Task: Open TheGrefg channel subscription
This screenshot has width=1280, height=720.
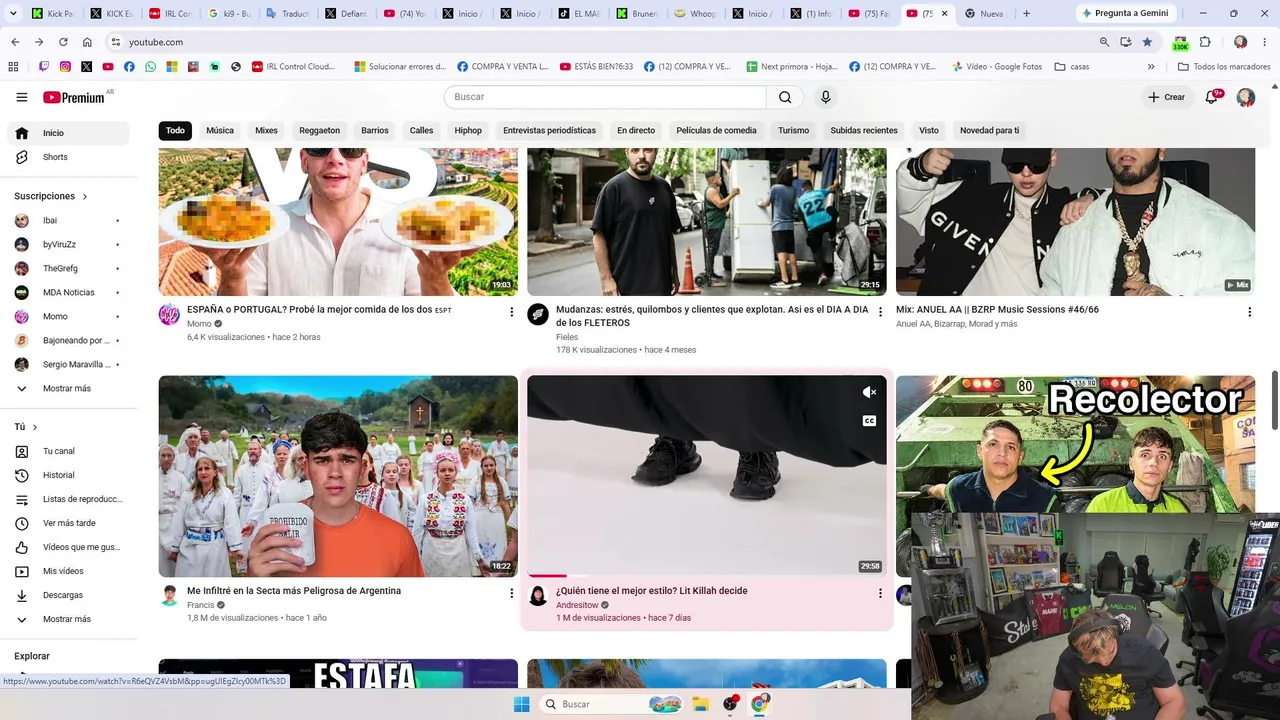Action: point(68,268)
